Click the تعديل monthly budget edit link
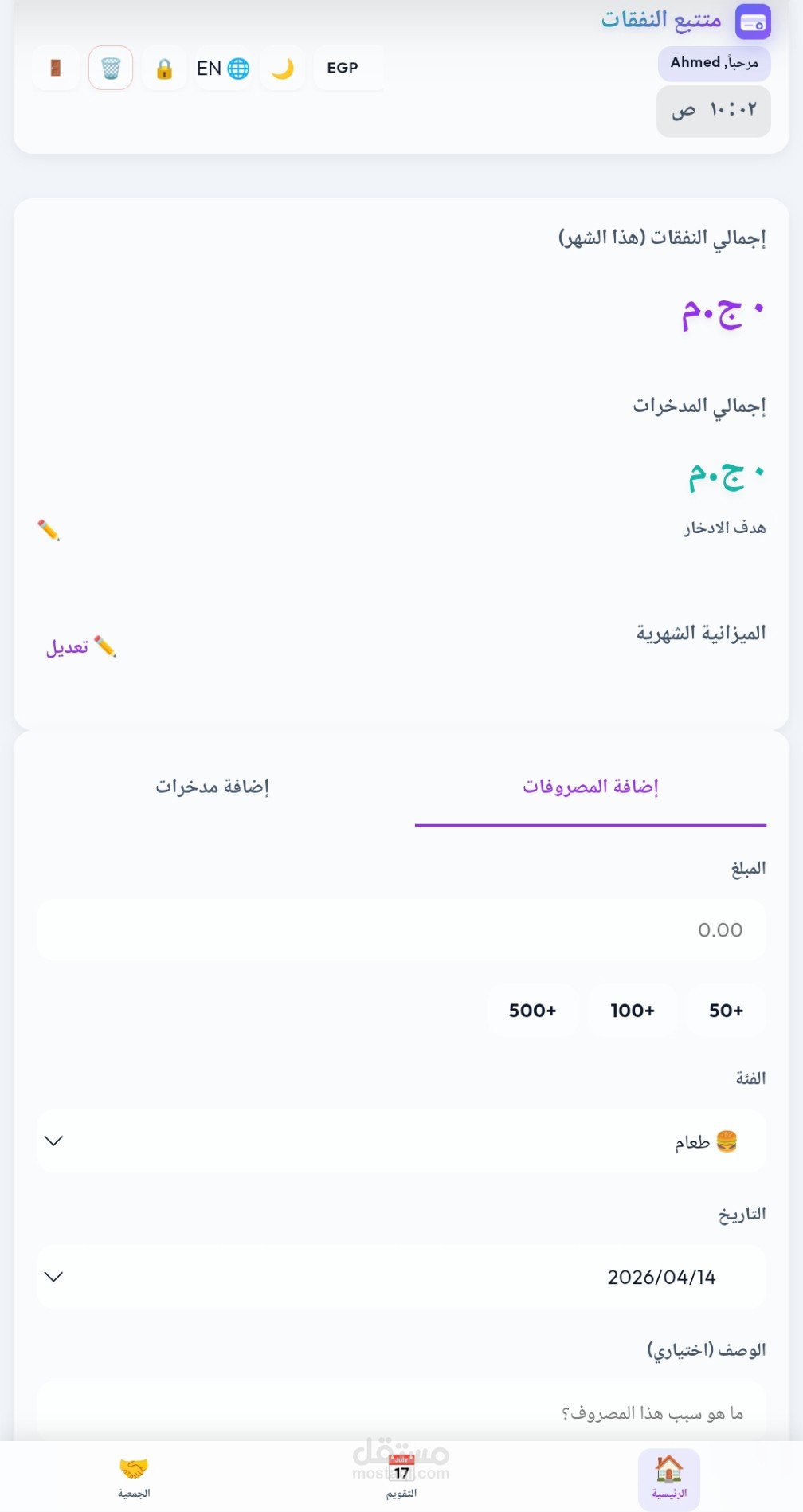Screen dimensions: 803x1512 pyautogui.click(x=81, y=646)
